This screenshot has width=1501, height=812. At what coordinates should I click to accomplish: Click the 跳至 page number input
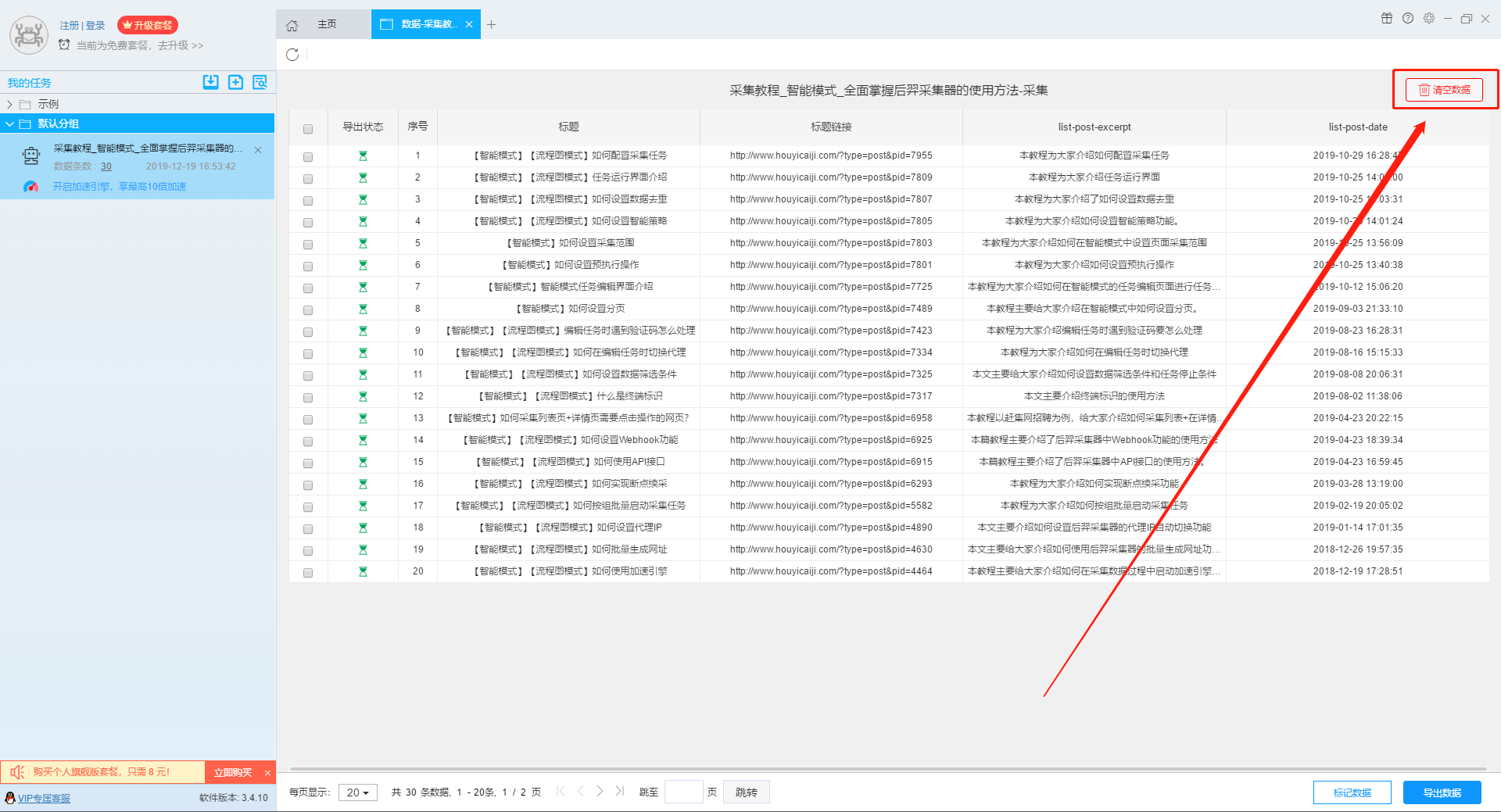[x=683, y=792]
